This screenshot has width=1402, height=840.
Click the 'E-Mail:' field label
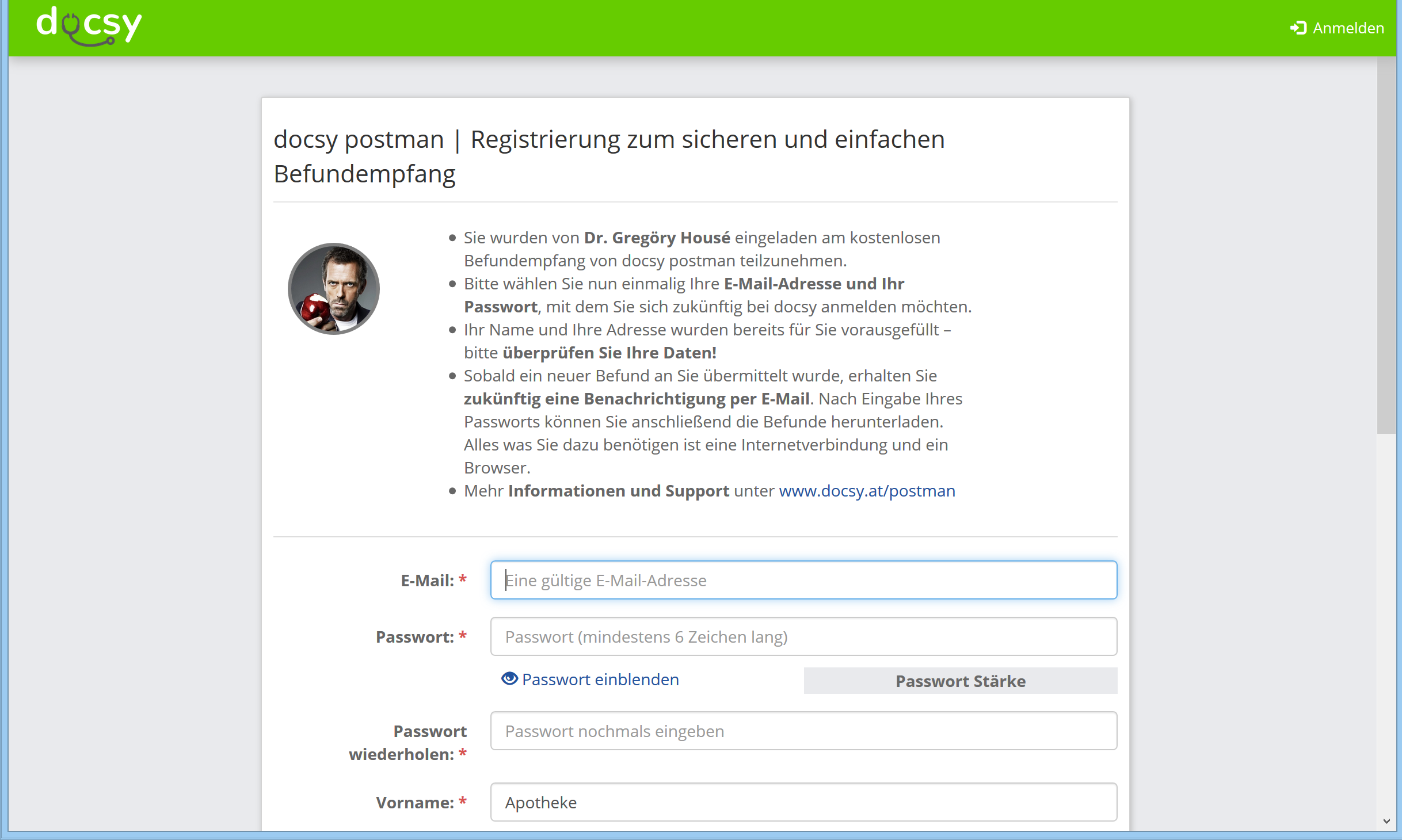click(433, 581)
